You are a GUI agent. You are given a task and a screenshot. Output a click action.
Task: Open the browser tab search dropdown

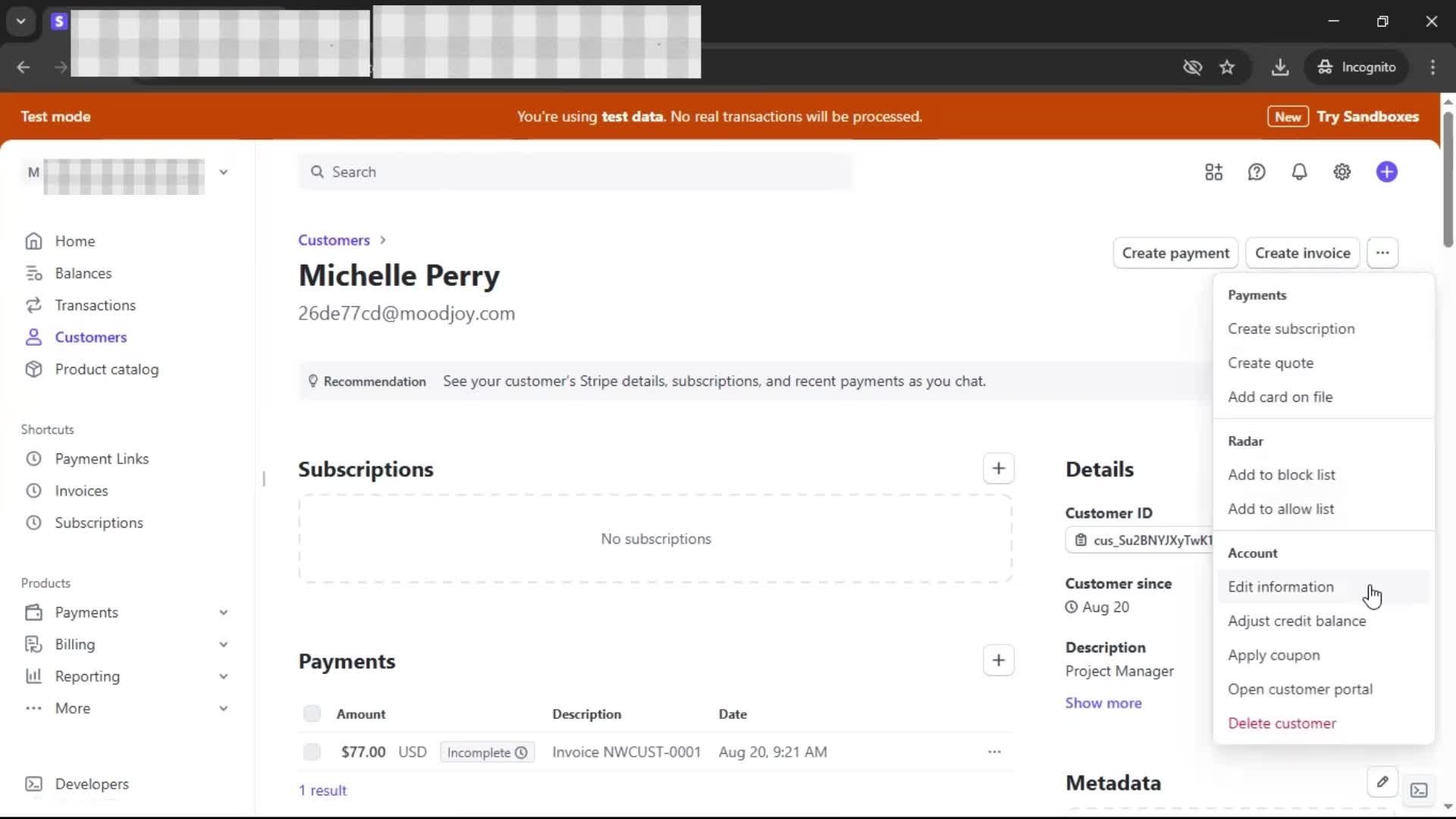(x=21, y=21)
